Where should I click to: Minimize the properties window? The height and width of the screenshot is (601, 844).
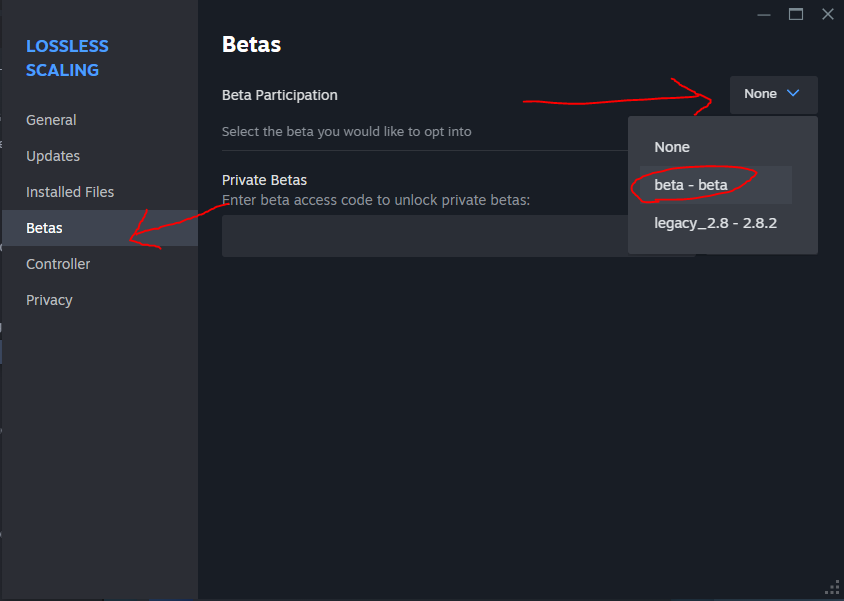pyautogui.click(x=764, y=14)
